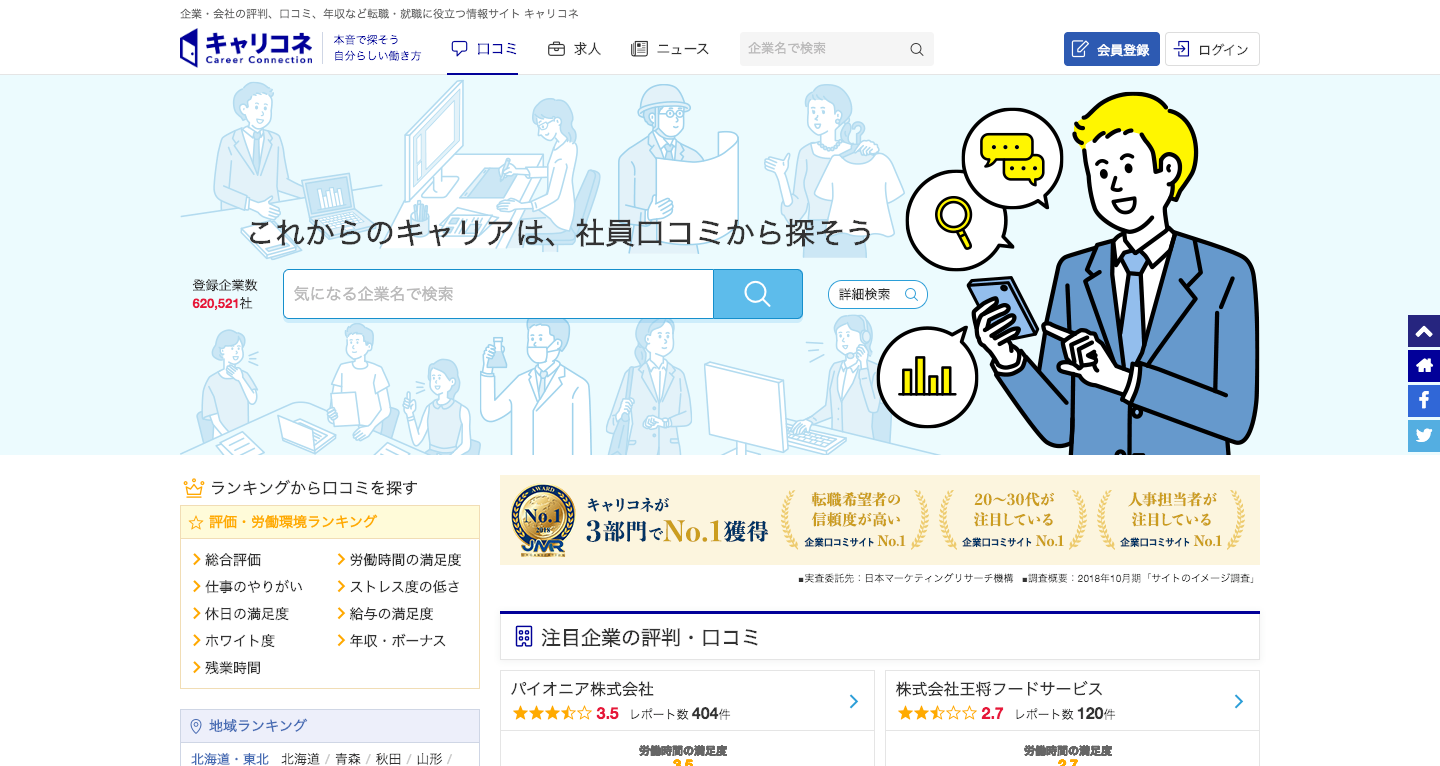The width and height of the screenshot is (1440, 766).
Task: Click the star icon by 評価・労働環境ランキング
Action: (196, 522)
